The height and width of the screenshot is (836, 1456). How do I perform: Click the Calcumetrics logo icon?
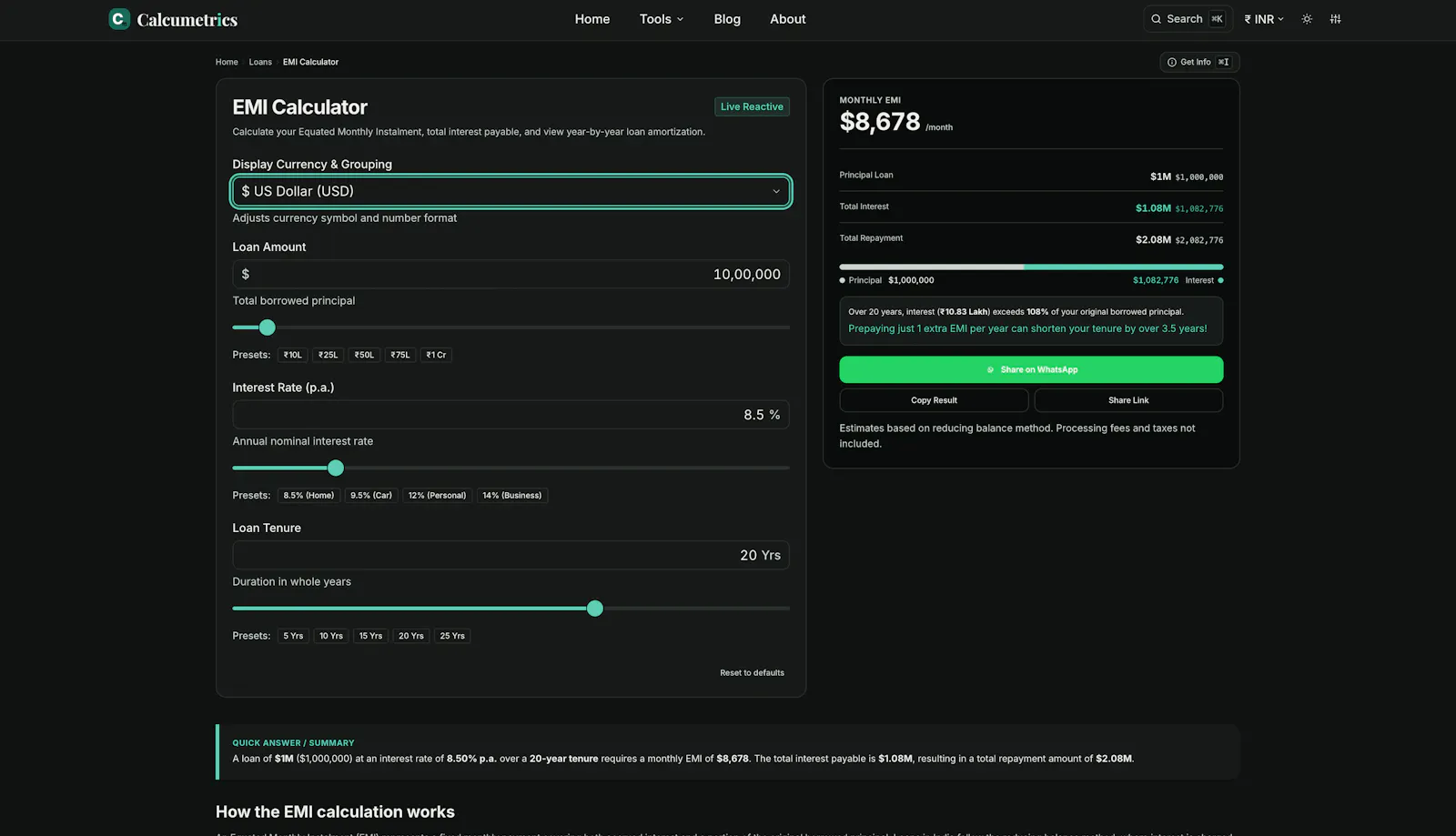[x=119, y=19]
